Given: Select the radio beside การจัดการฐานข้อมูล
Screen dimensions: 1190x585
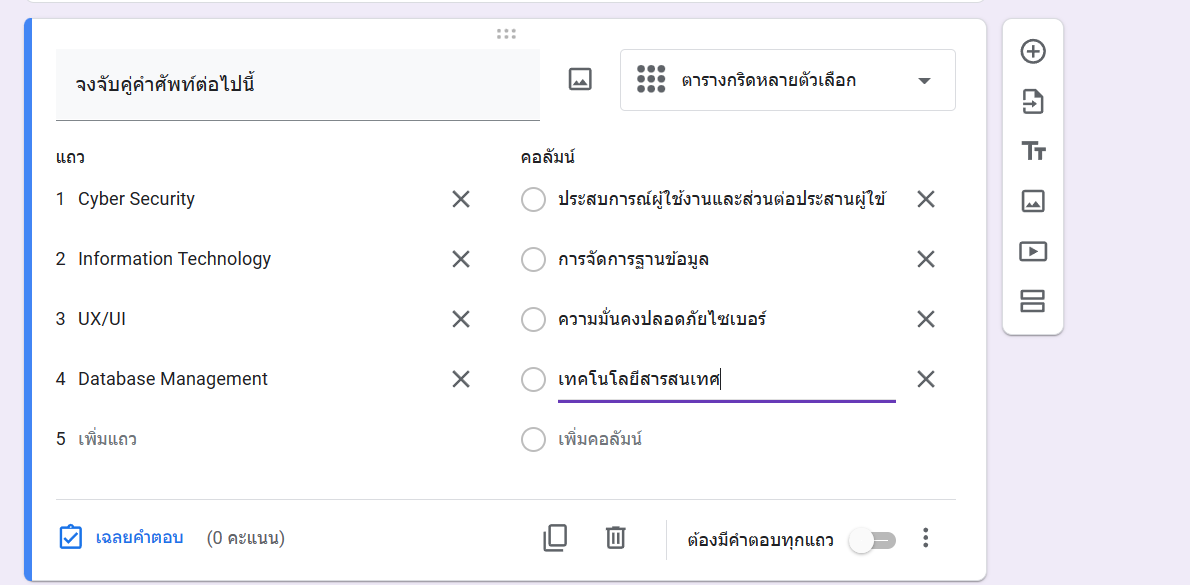Looking at the screenshot, I should point(533,259).
